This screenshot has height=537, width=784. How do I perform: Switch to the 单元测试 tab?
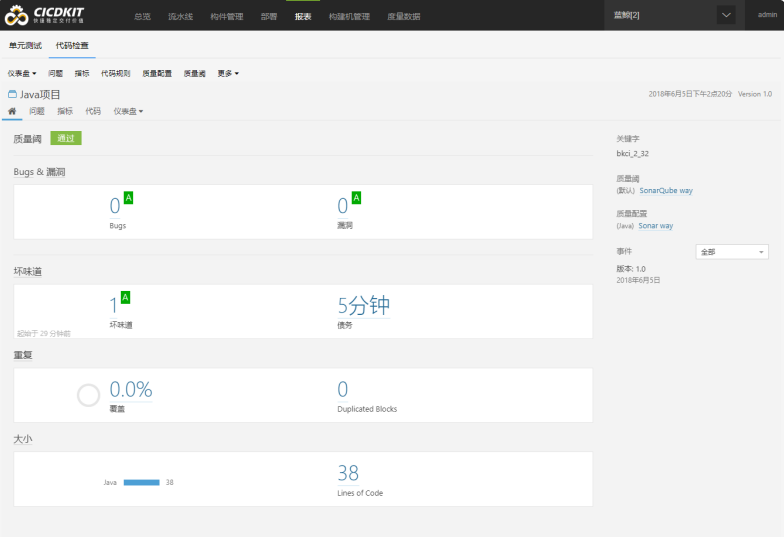coord(23,46)
